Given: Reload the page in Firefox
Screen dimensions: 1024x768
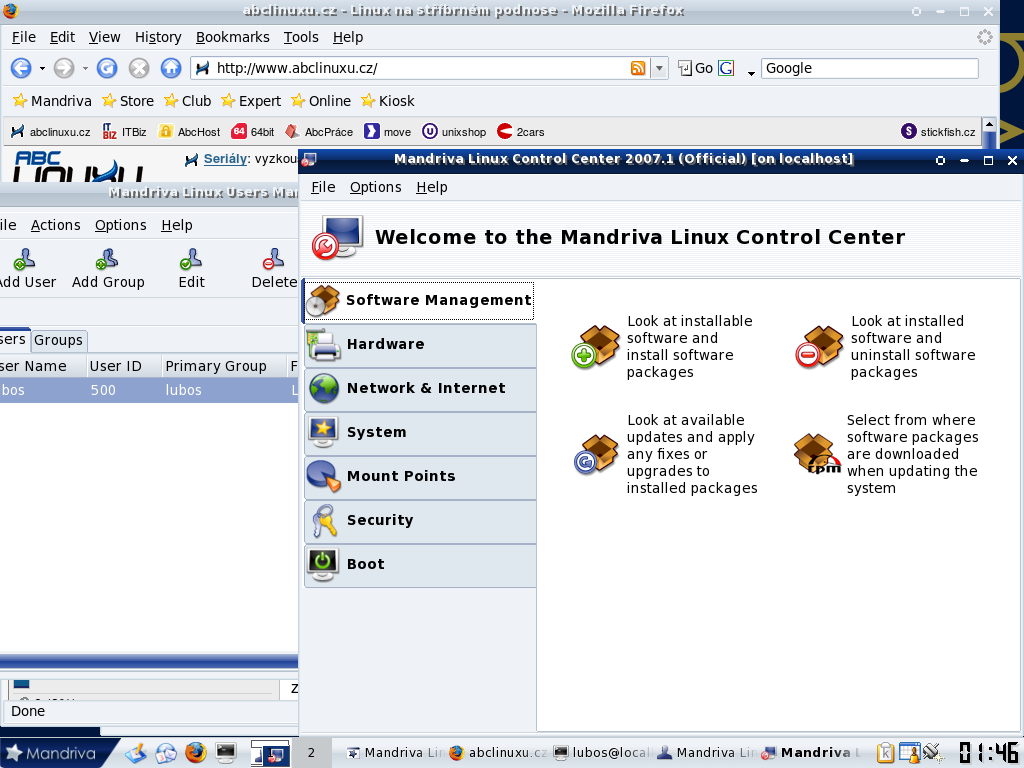Looking at the screenshot, I should [x=107, y=68].
